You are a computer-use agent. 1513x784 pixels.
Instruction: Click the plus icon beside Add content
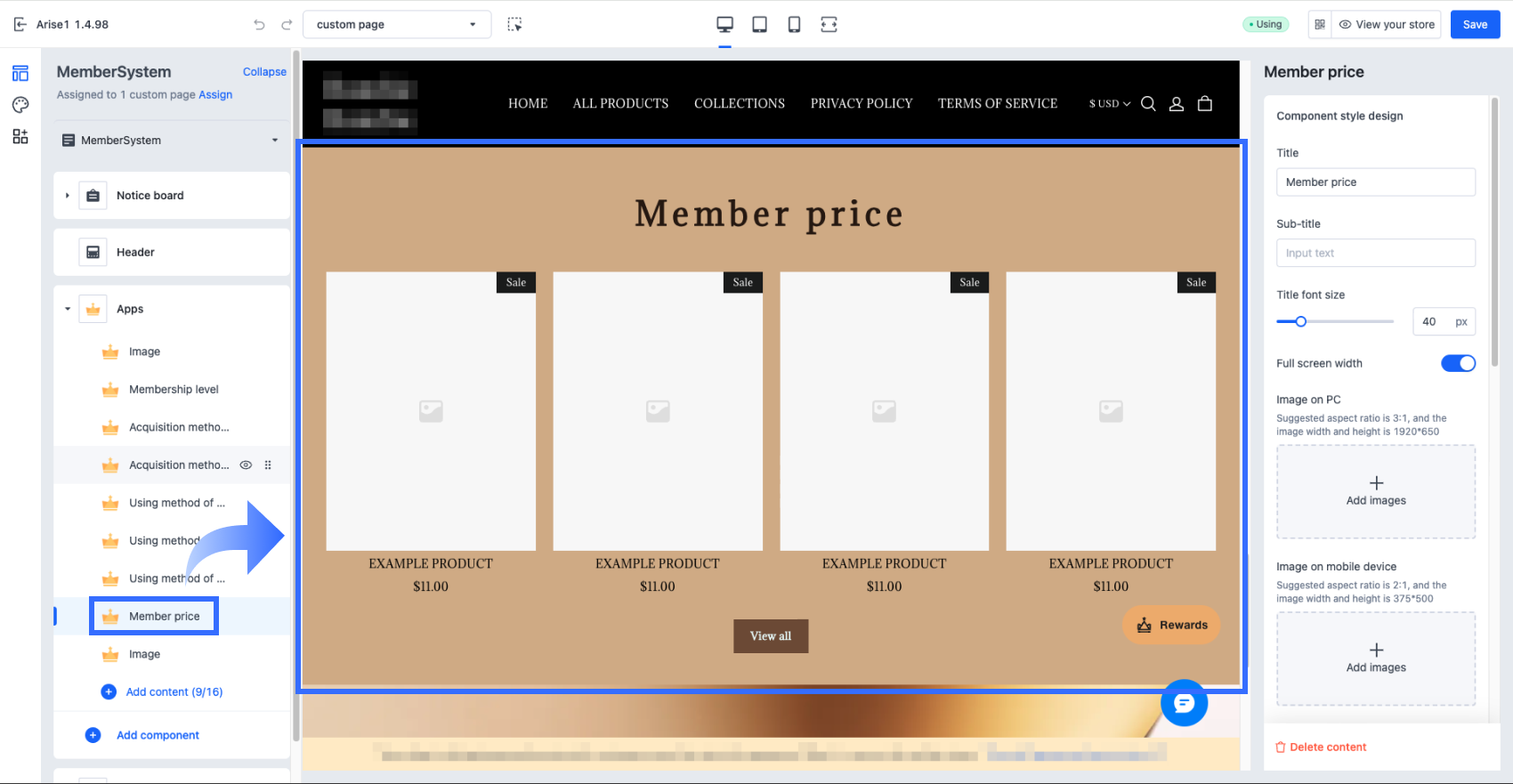(x=109, y=692)
